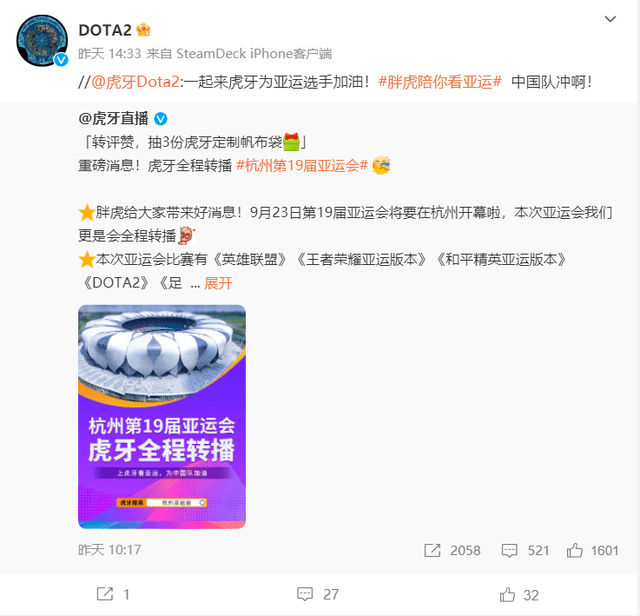
Task: Visit the @虎牙直播 account
Action: pyautogui.click(x=113, y=118)
